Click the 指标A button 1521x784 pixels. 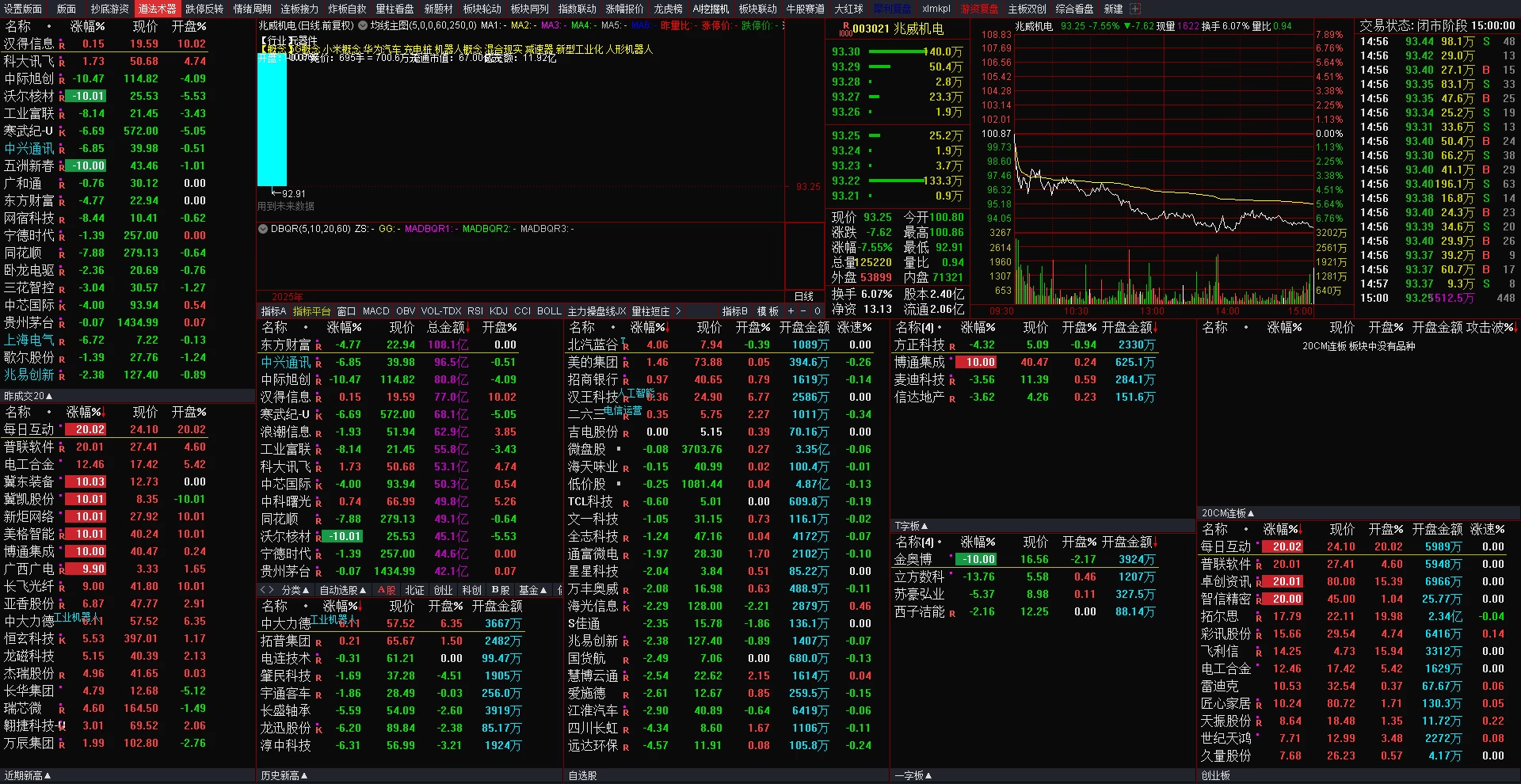(x=273, y=311)
